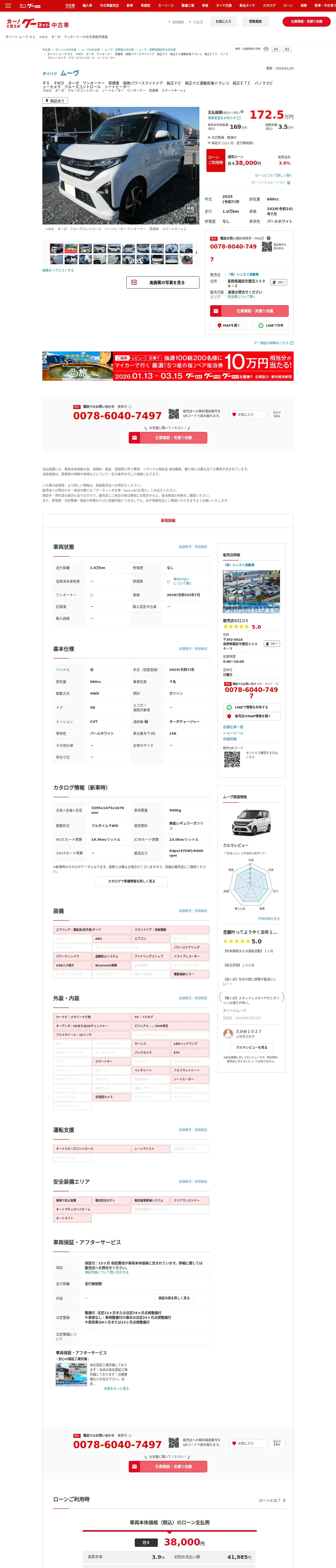
Task: Open ショールーム link
Action: click(x=233, y=733)
